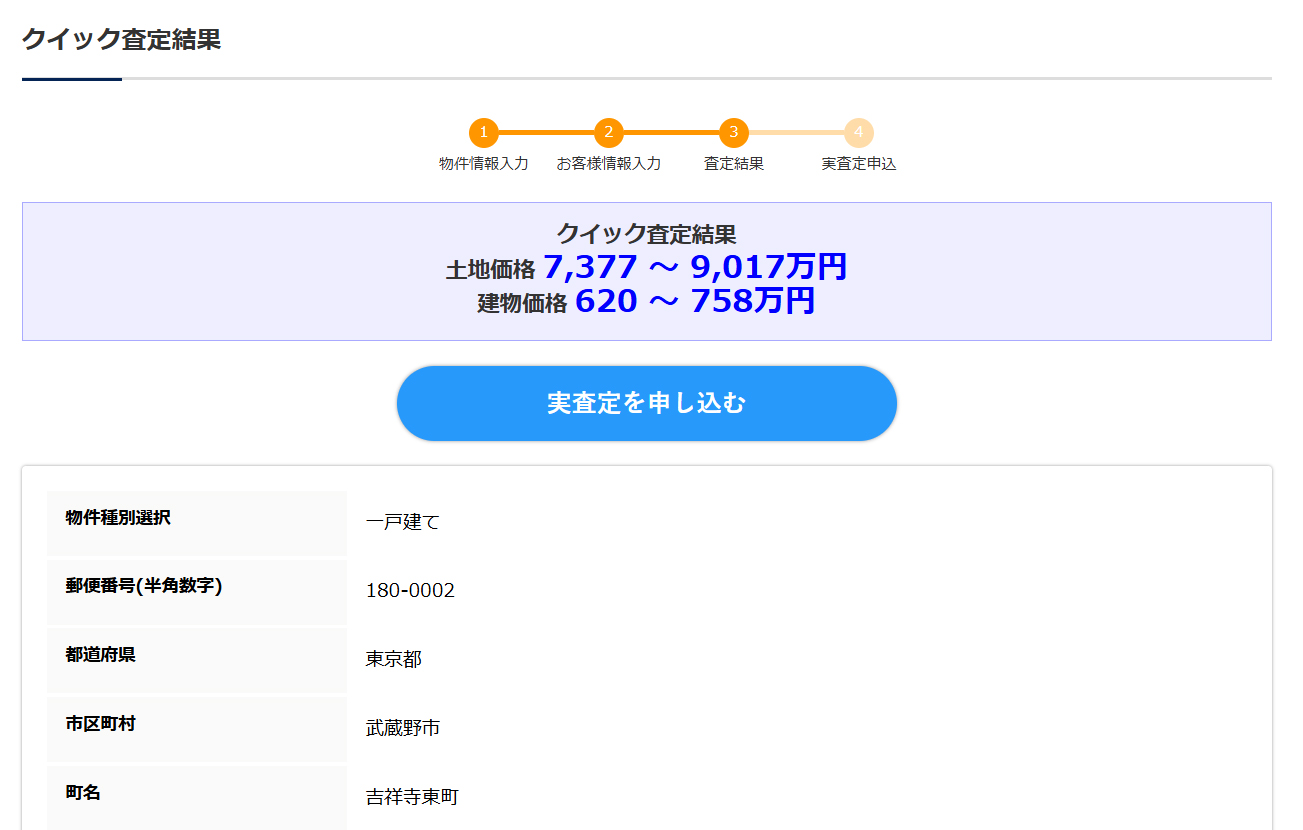Viewport: 1303px width, 830px height.
Task: Click the 実査定を申し込む blue button
Action: (x=647, y=403)
